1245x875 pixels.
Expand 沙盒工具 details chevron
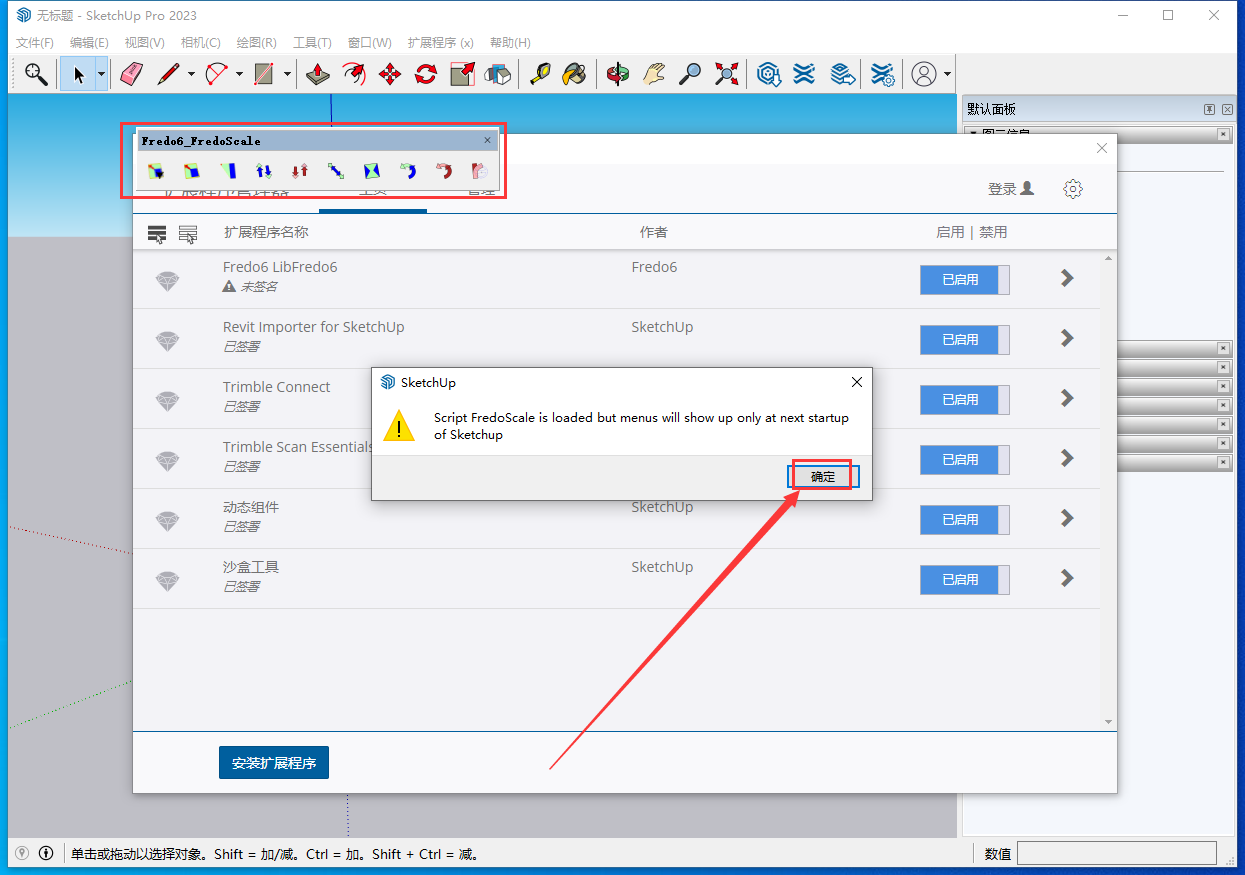pyautogui.click(x=1067, y=578)
